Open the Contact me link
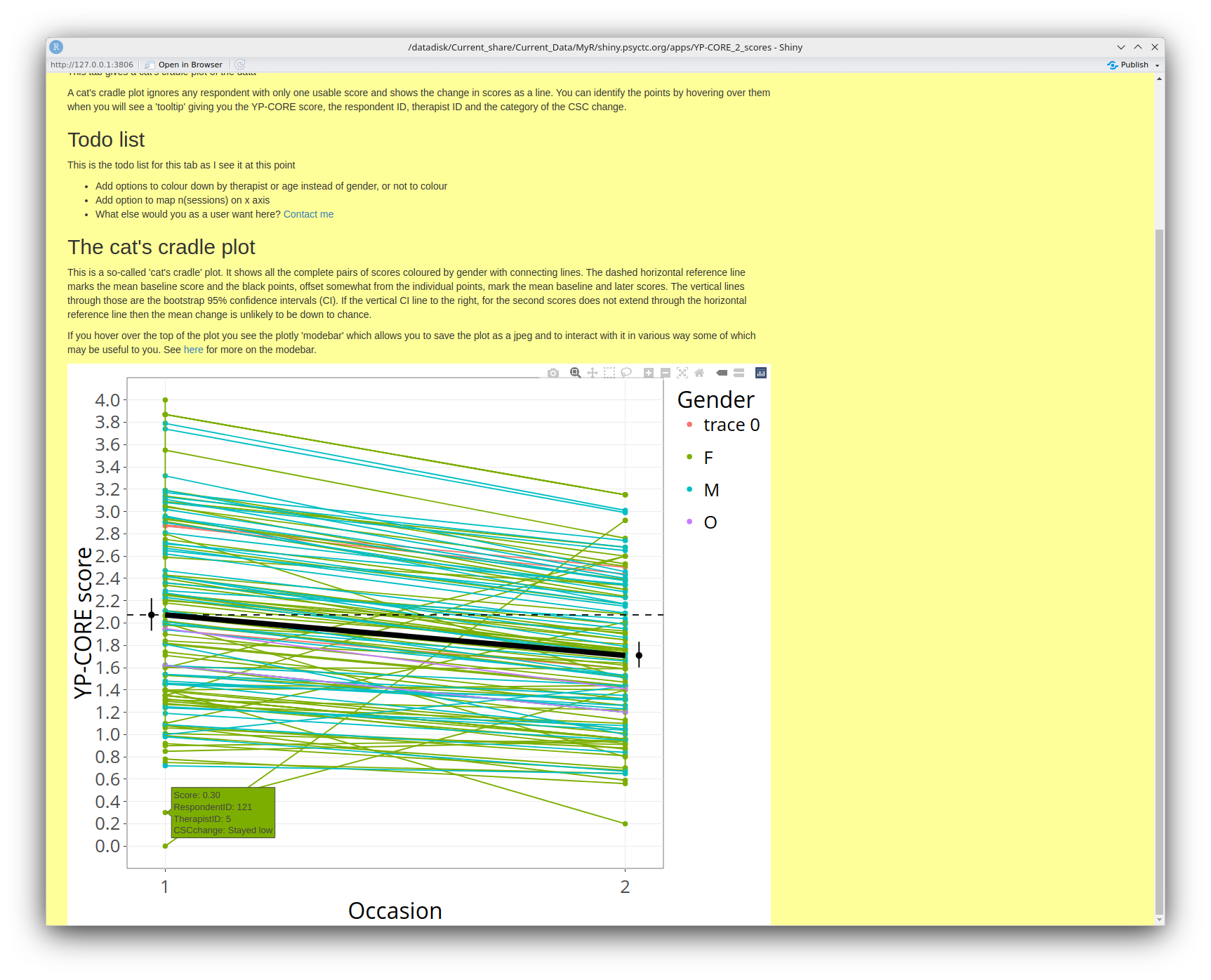 [308, 214]
